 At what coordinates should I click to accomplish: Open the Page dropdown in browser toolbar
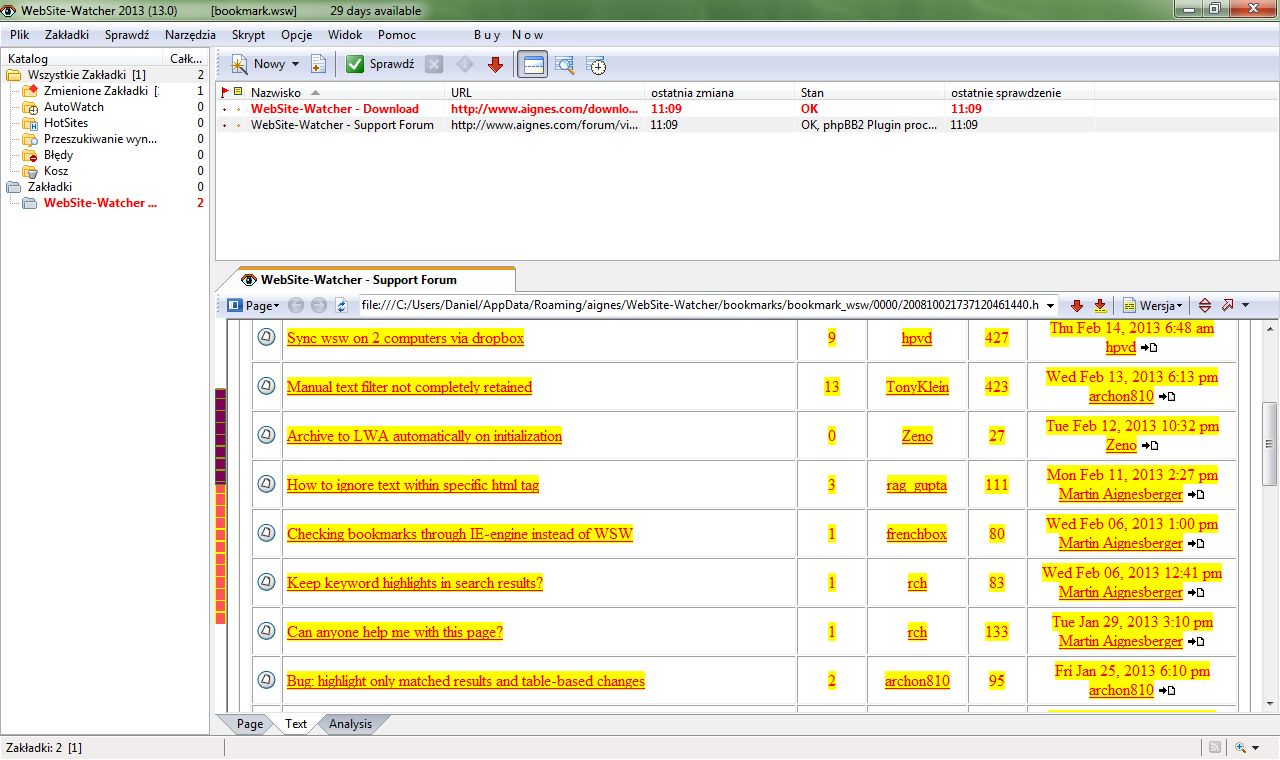(x=254, y=305)
